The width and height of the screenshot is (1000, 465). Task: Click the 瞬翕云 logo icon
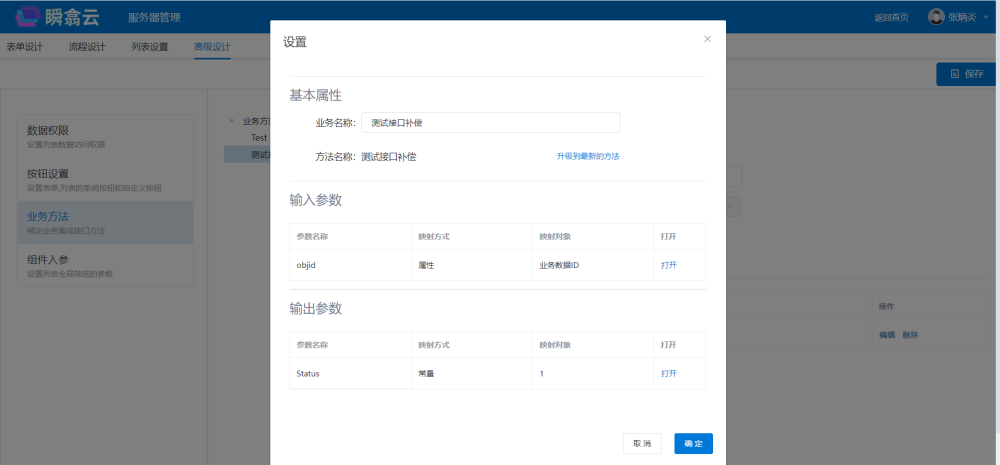click(28, 16)
